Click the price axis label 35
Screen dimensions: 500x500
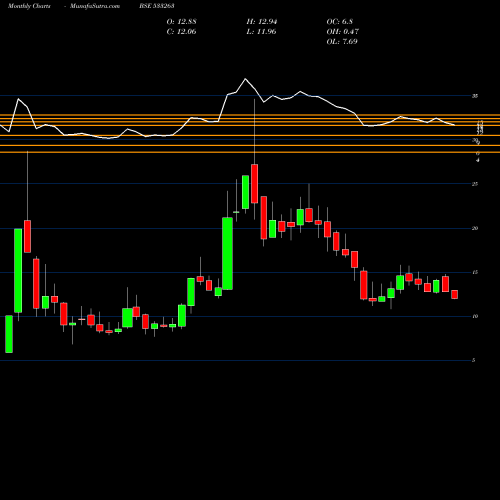point(475,96)
